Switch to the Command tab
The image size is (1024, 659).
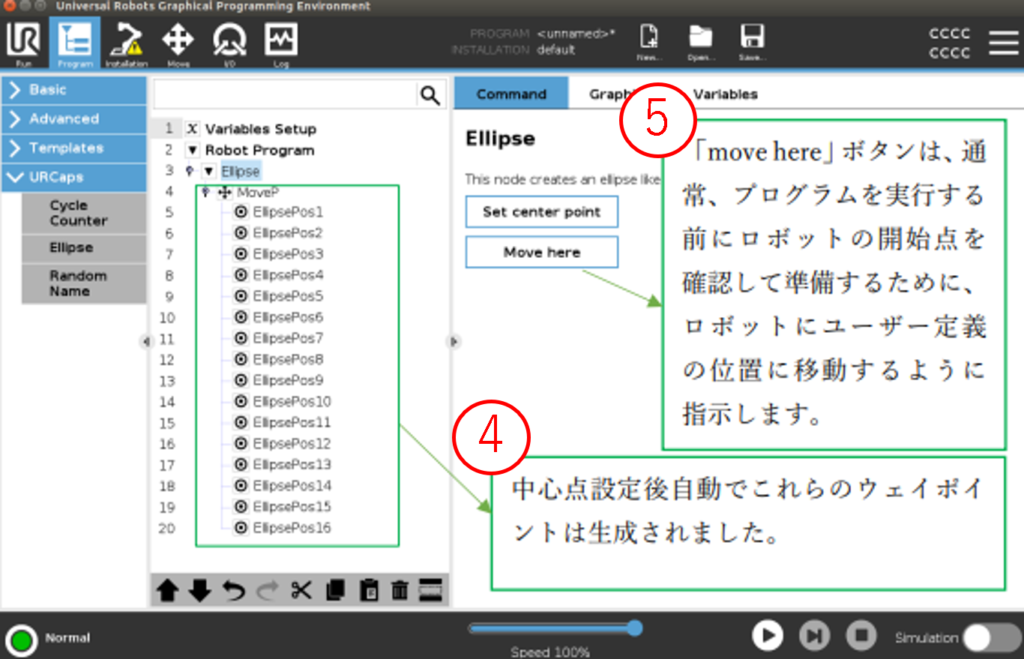point(511,94)
